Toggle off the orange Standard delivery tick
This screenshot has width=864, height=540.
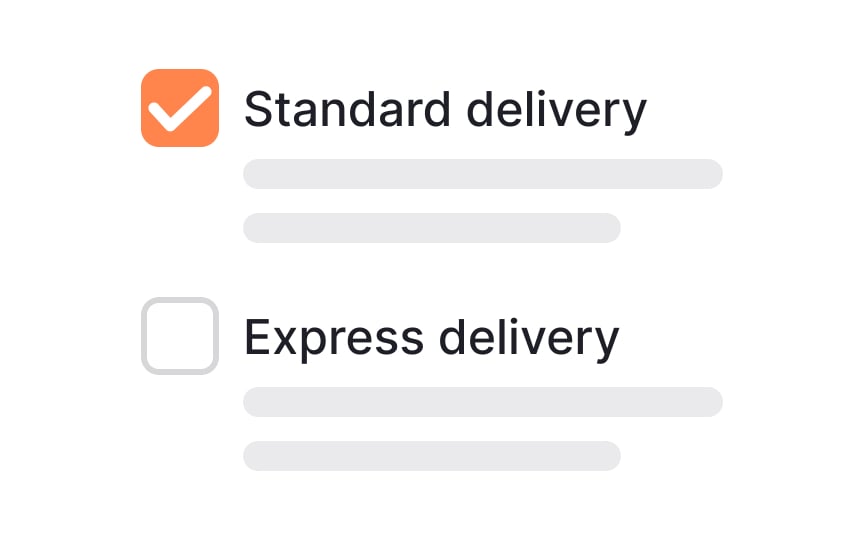pos(180,108)
